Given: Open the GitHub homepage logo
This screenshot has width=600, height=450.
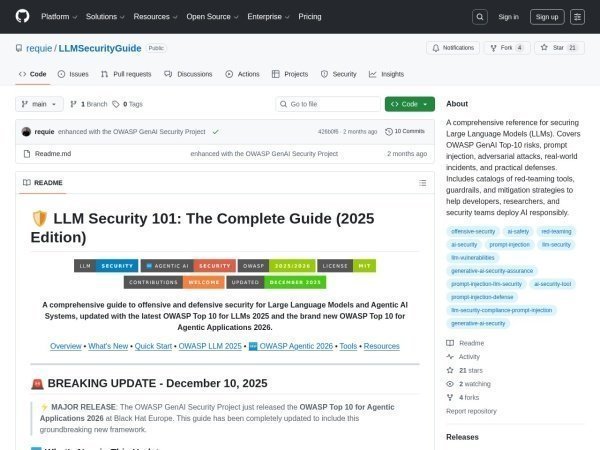Looking at the screenshot, I should (22, 16).
